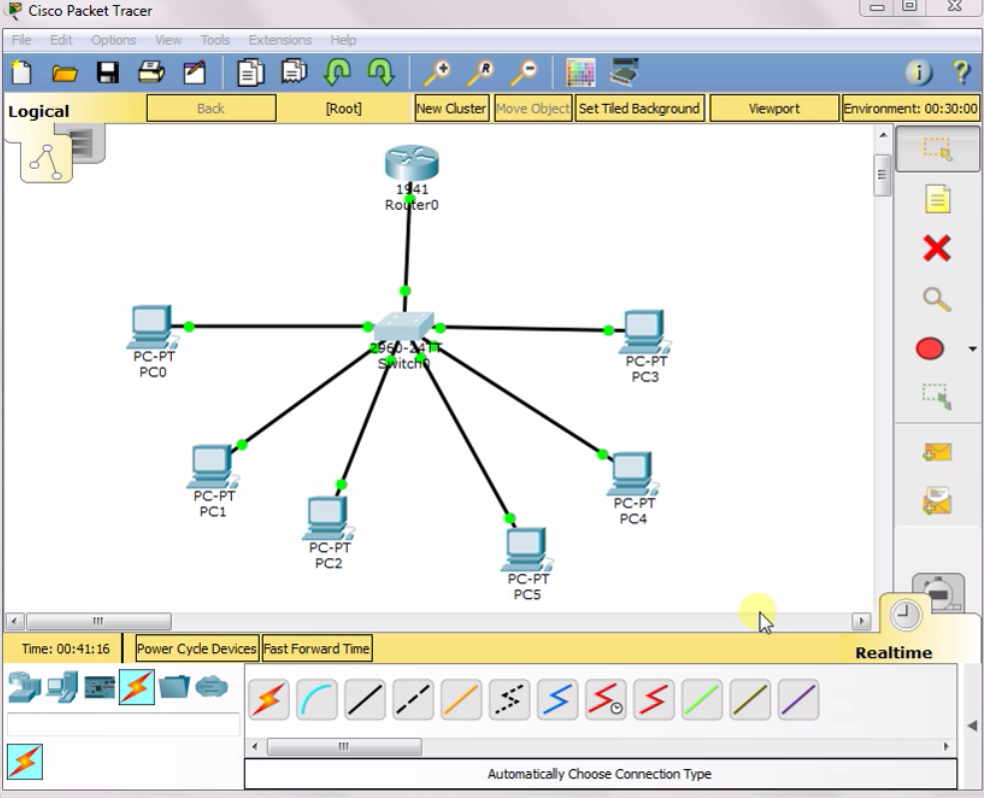Click Fast Forward Time button

[317, 649]
